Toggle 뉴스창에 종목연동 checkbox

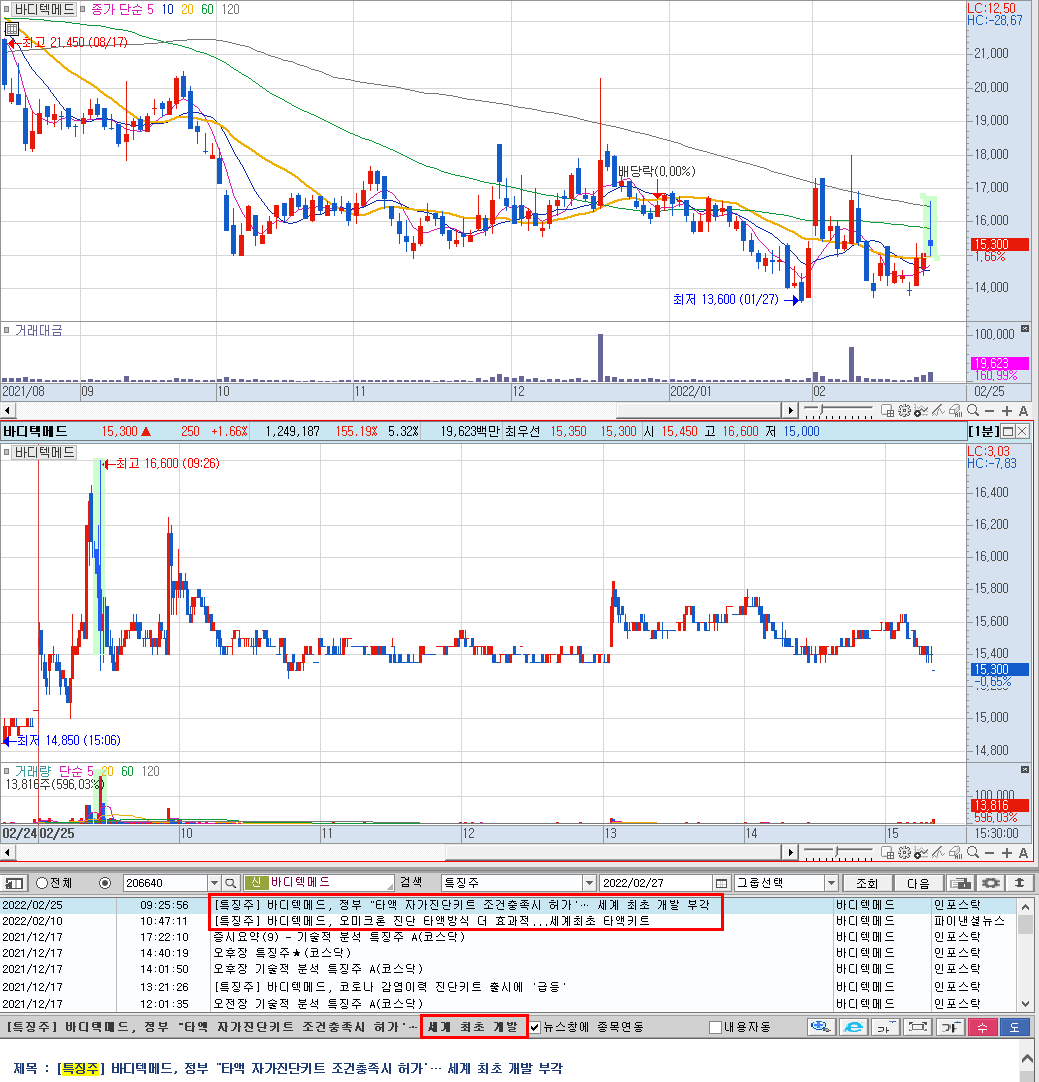click(x=535, y=1027)
